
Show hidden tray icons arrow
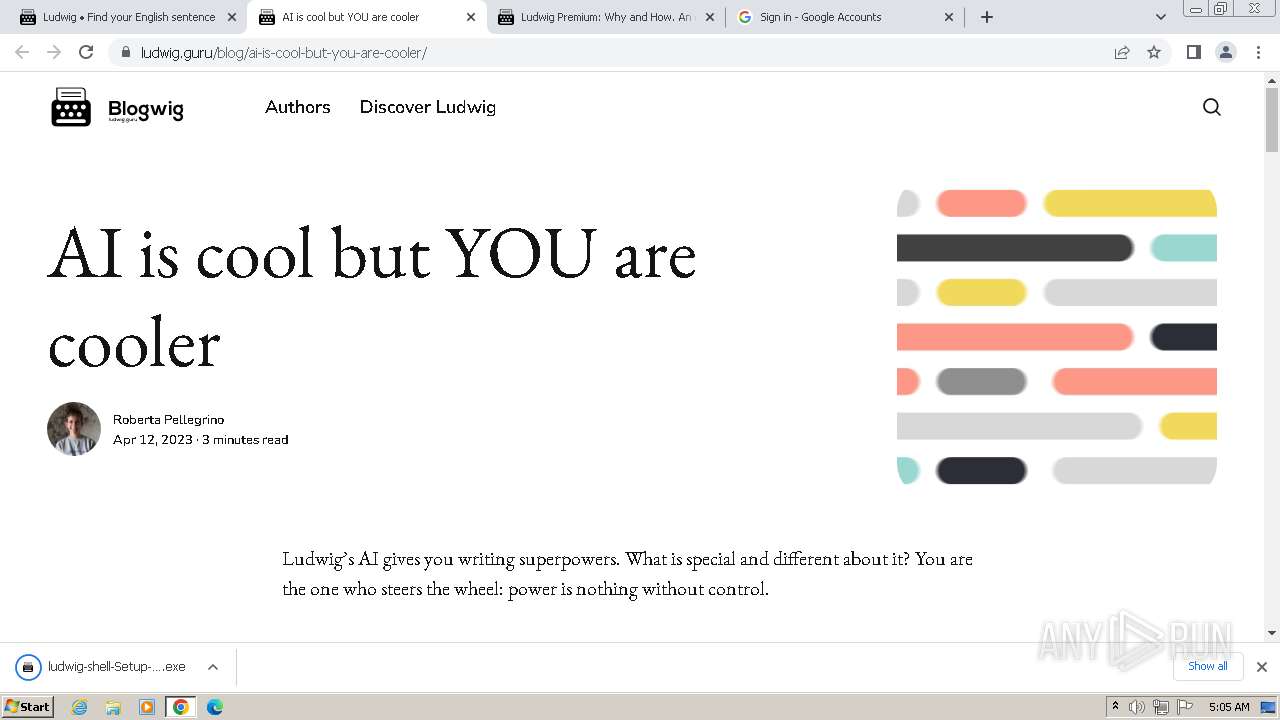(1115, 707)
